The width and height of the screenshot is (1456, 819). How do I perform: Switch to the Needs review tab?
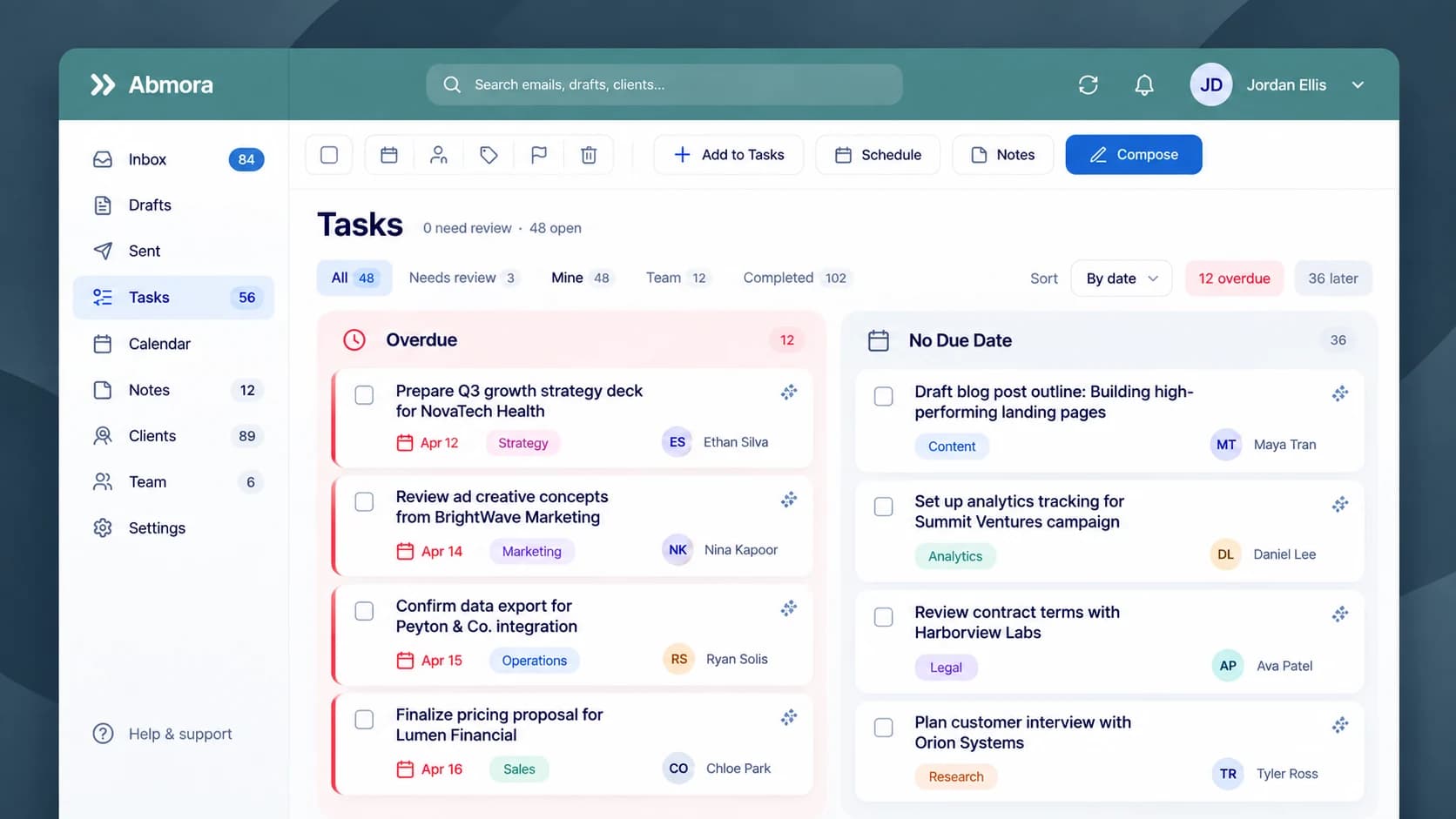463,278
